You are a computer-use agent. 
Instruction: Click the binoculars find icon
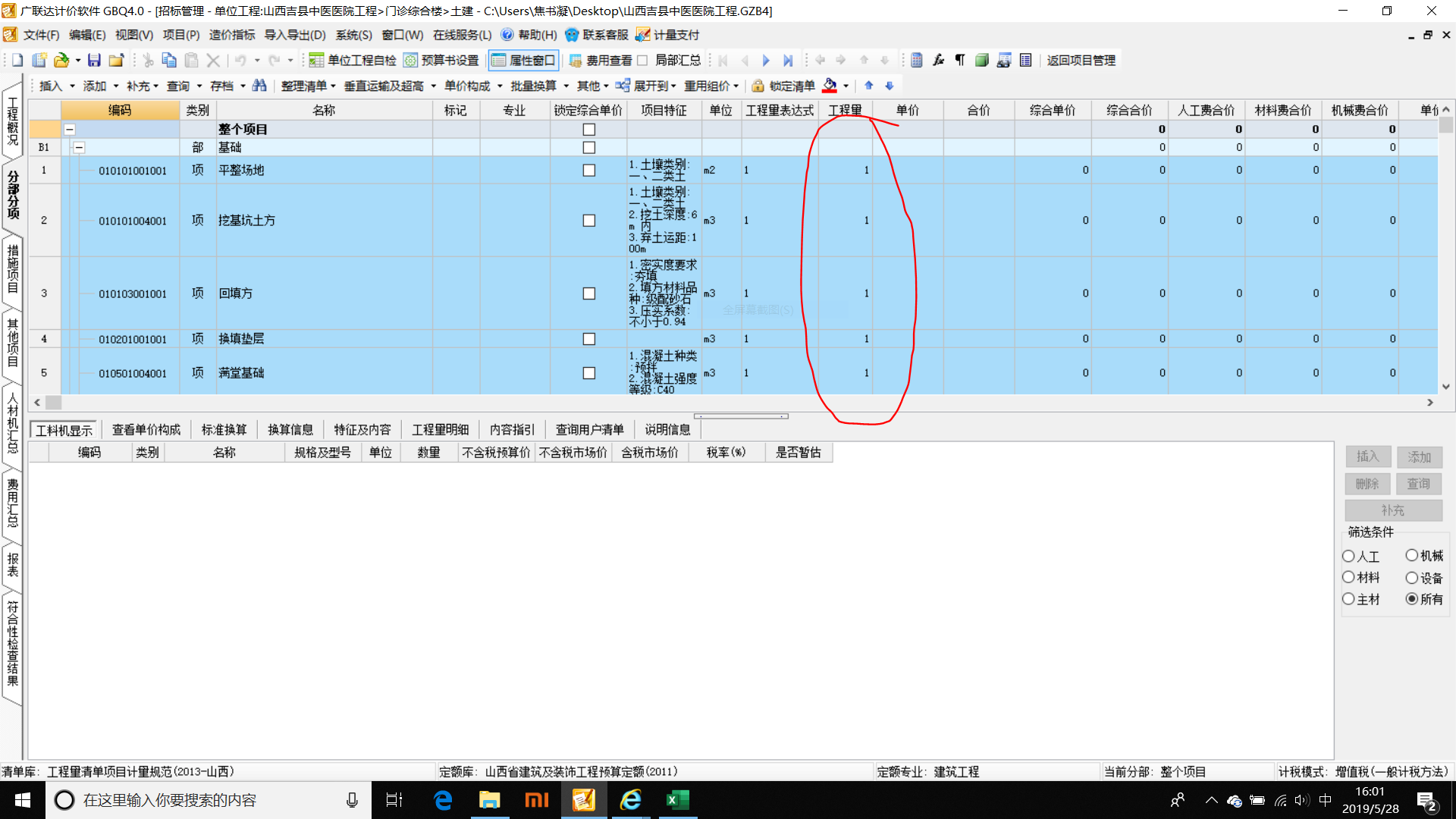coord(259,86)
